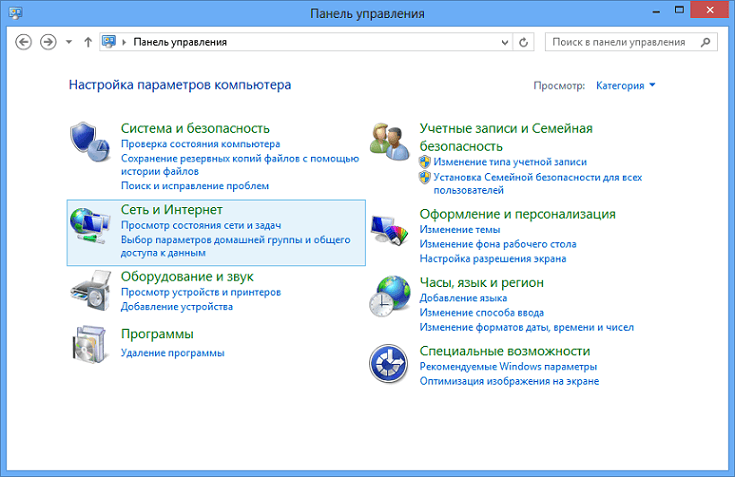Click the Добавление устройства link
This screenshot has width=735, height=477.
pyautogui.click(x=176, y=306)
